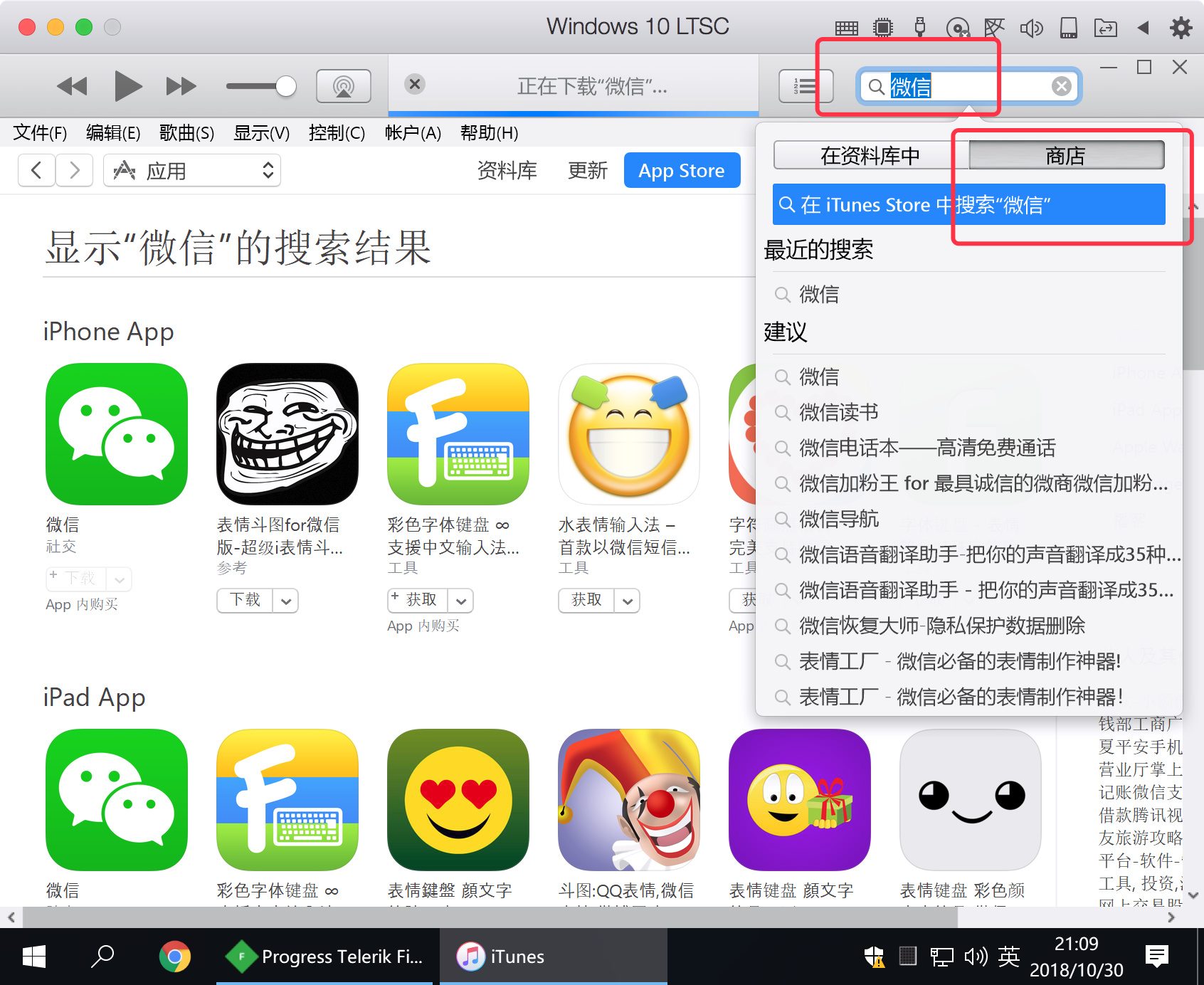Click 下载 button for 表情斗图for微信
The height and width of the screenshot is (985, 1204).
pos(245,600)
